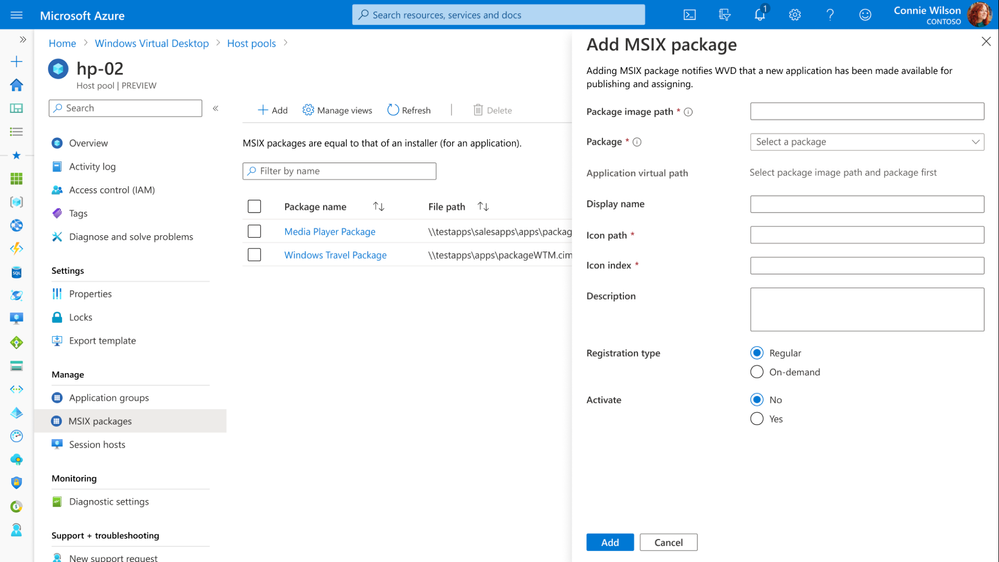
Task: Open Manage views in toolbar
Action: click(x=337, y=110)
